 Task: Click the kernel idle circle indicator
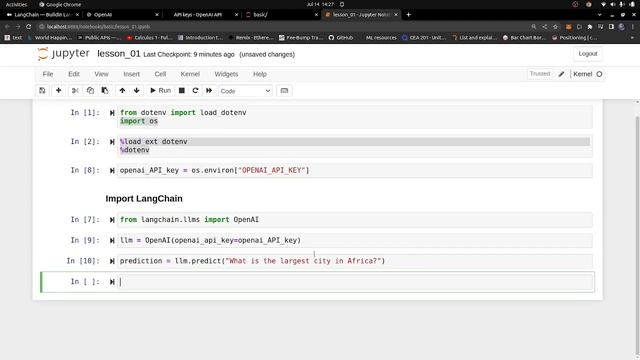(x=599, y=74)
